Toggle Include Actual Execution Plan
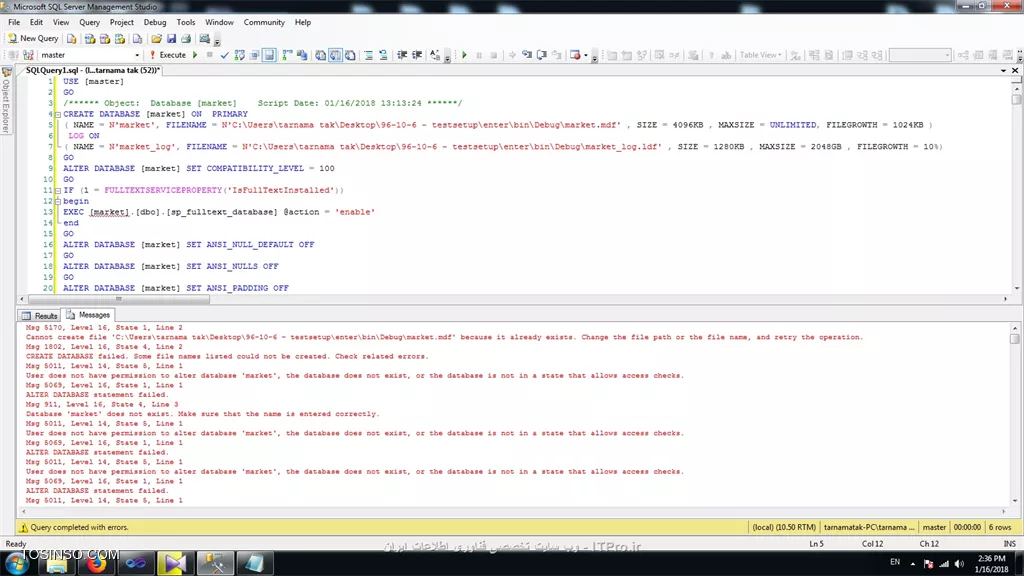The width and height of the screenshot is (1024, 576). [287, 56]
